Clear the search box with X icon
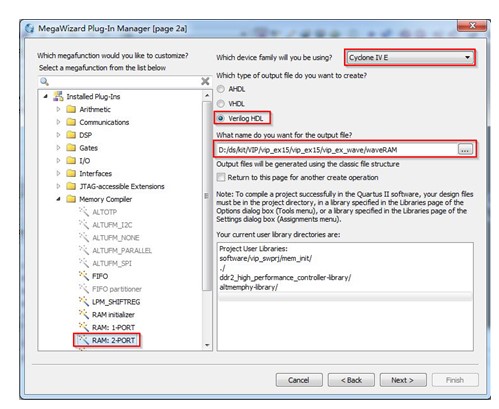 point(205,81)
